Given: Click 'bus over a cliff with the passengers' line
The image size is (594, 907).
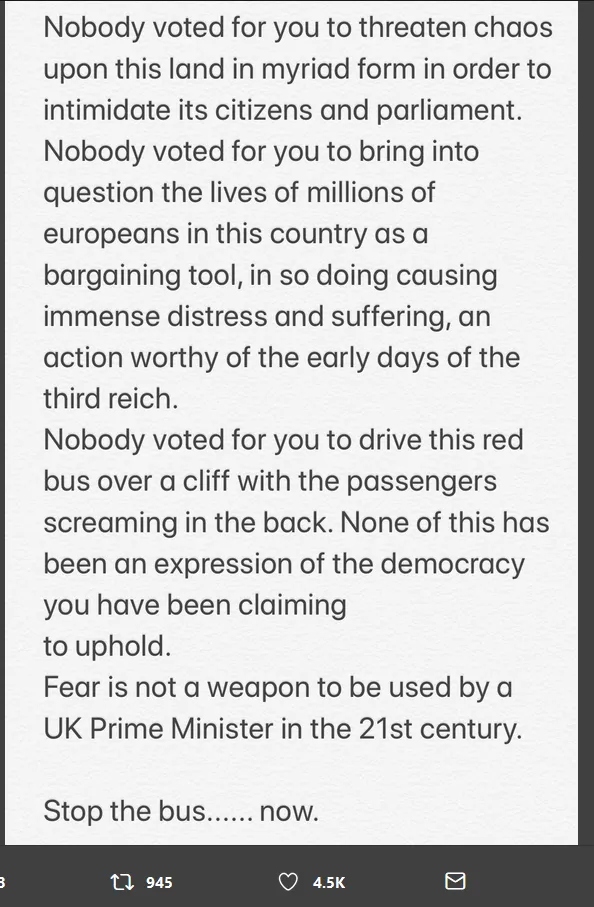Looking at the screenshot, I should (x=270, y=481).
